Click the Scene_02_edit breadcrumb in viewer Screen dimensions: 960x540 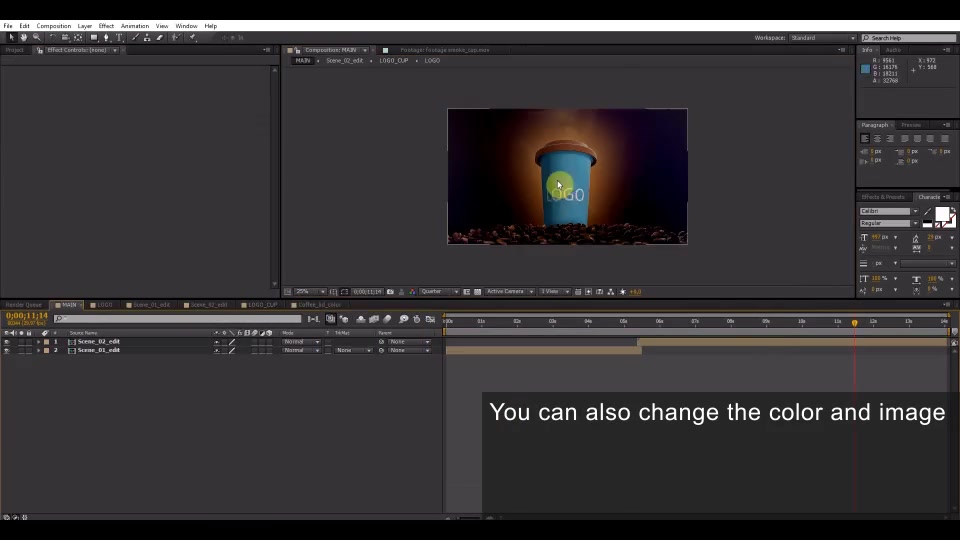pos(345,61)
